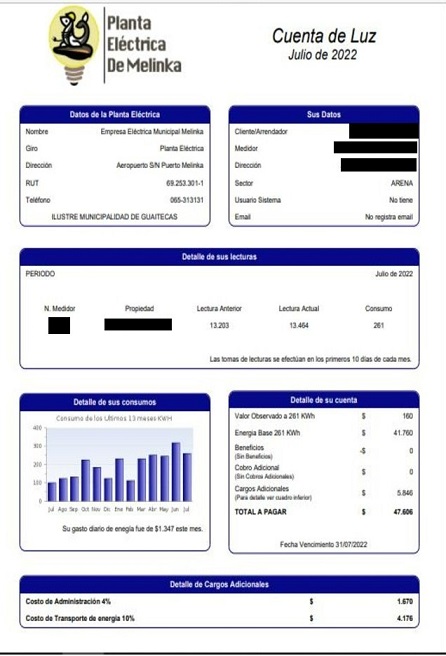This screenshot has height=656, width=446.
Task: Click the RUT value 69.253.301-1
Action: click(185, 183)
